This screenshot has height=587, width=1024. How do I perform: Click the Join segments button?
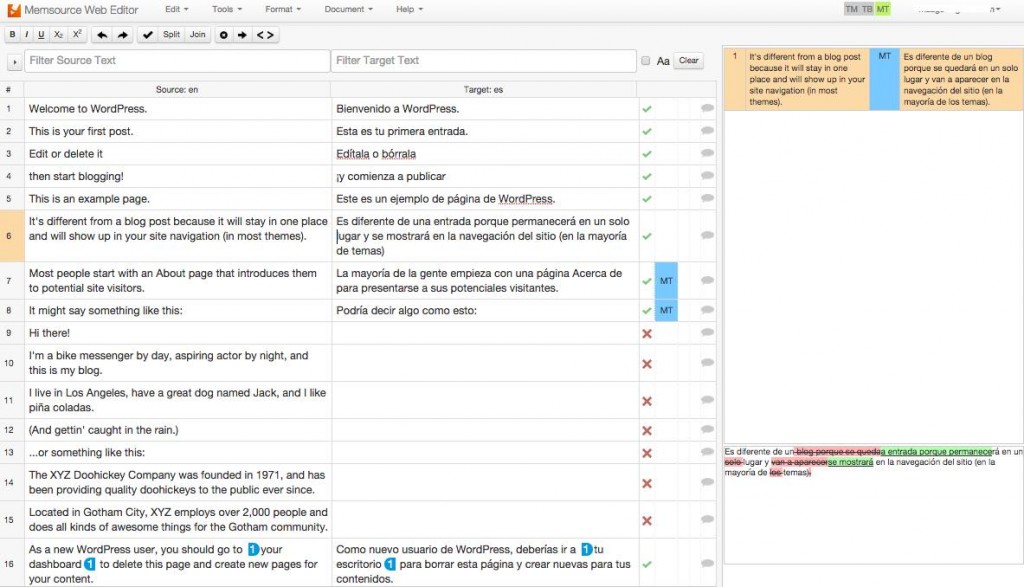point(197,35)
